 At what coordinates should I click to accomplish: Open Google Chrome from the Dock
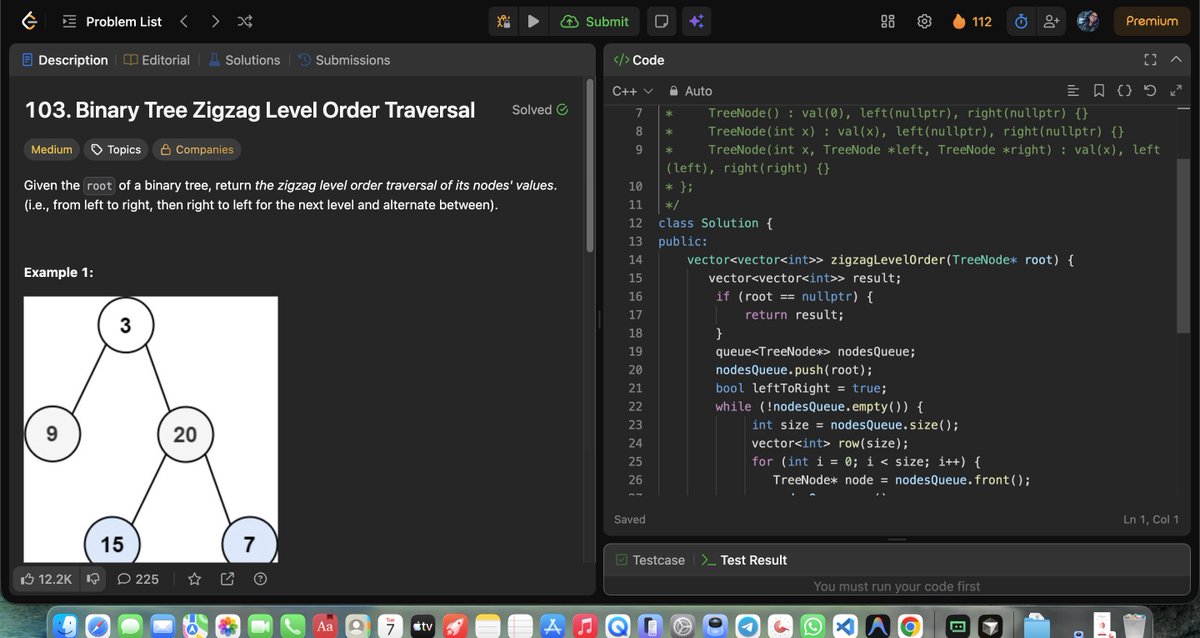910,625
